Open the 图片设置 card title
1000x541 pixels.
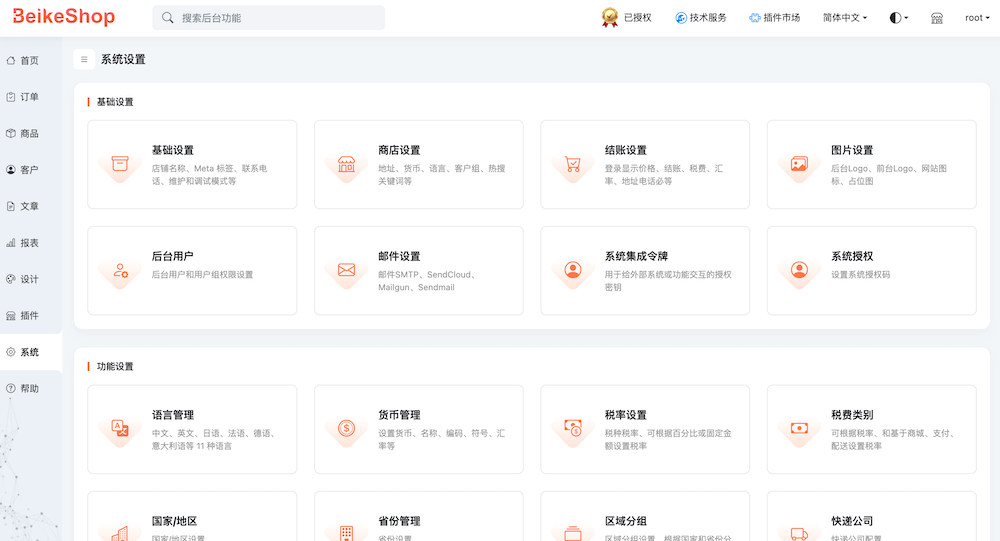(x=852, y=151)
